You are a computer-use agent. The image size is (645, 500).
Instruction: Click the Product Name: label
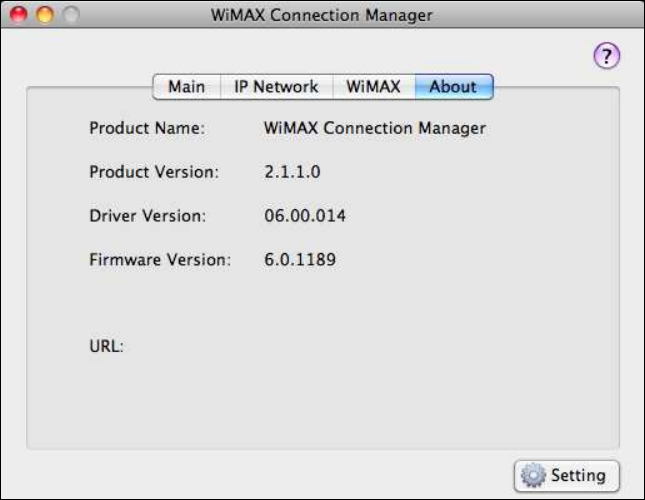click(147, 128)
